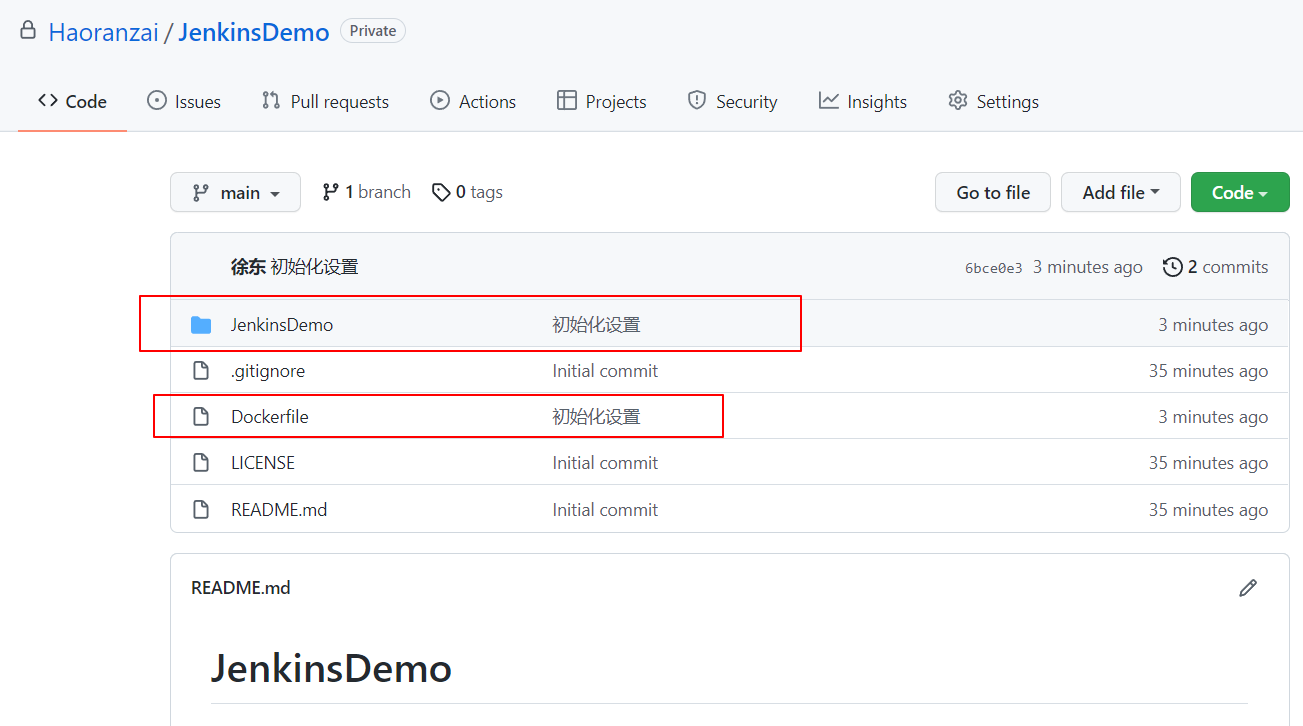Click the Private visibility badge
The image size is (1303, 726).
tap(373, 31)
